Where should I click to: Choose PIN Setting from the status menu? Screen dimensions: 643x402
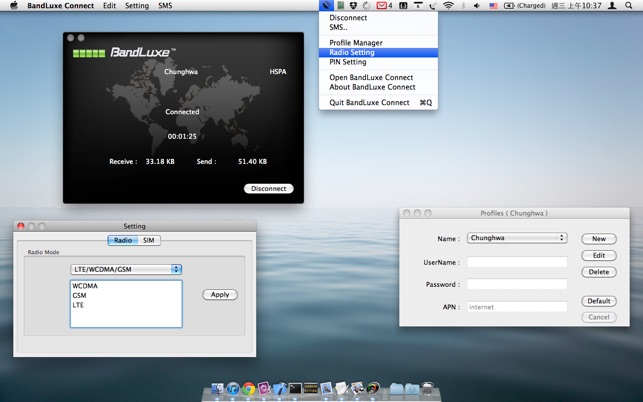[378, 62]
